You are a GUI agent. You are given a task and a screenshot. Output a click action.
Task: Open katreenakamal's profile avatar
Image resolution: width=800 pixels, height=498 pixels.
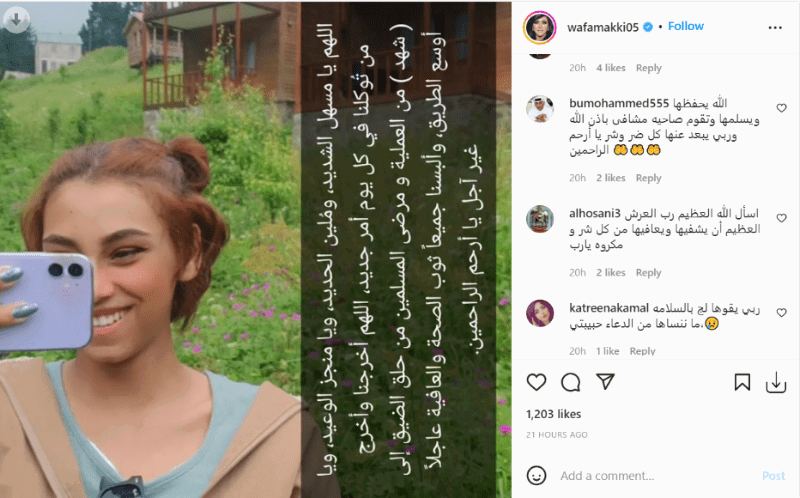coord(540,313)
